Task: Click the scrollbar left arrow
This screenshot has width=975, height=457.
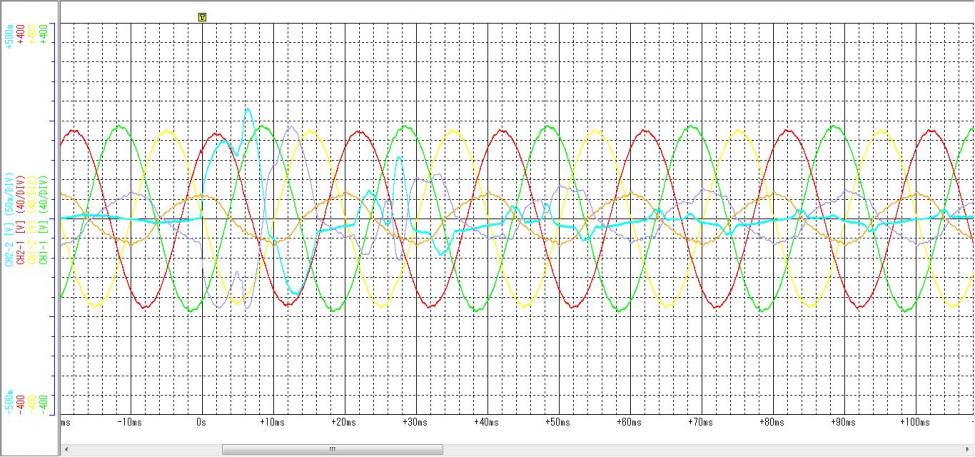Action: [67, 449]
